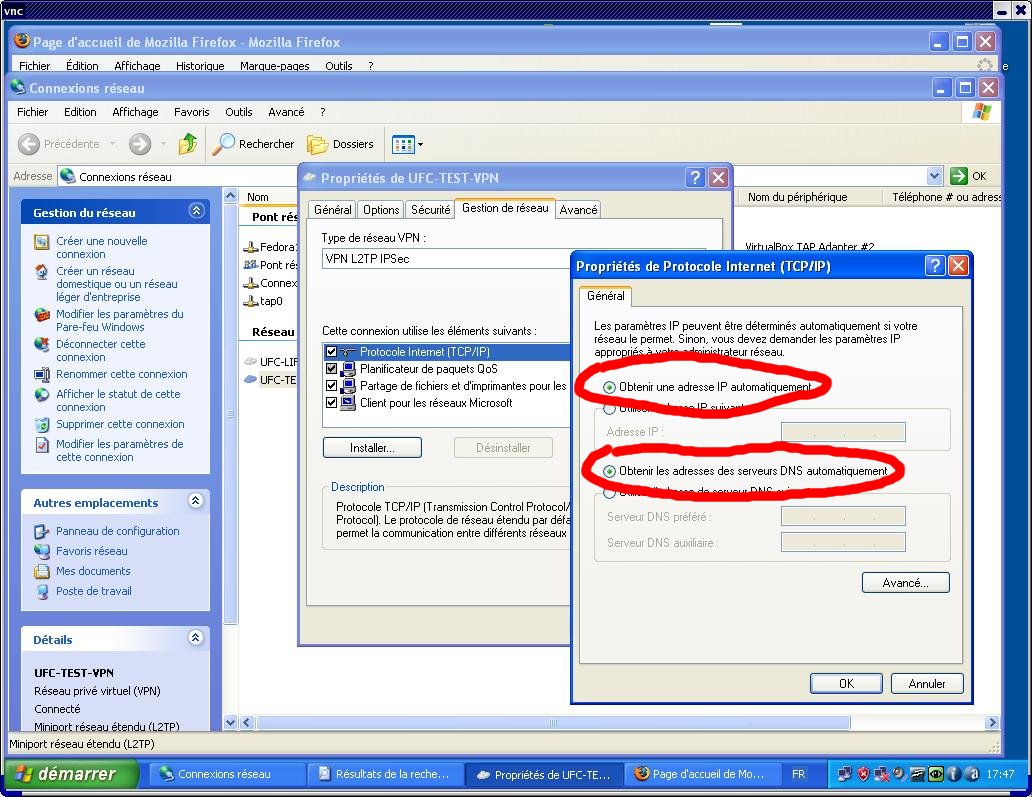The height and width of the screenshot is (797, 1032).
Task: Uncheck Planificateur de paquets QoS checkbox
Action: click(331, 369)
